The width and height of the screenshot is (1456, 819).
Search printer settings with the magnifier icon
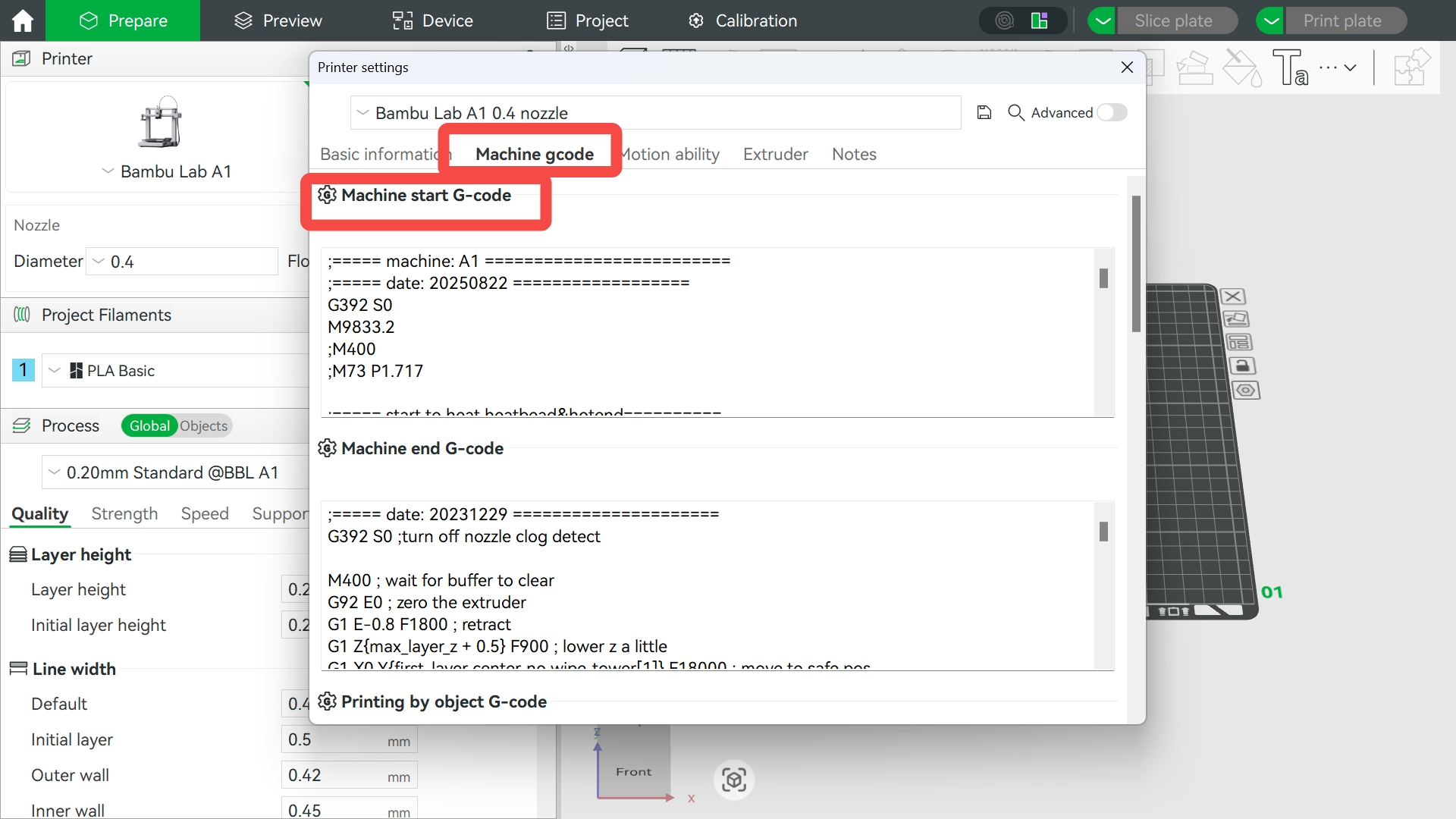(x=1016, y=112)
